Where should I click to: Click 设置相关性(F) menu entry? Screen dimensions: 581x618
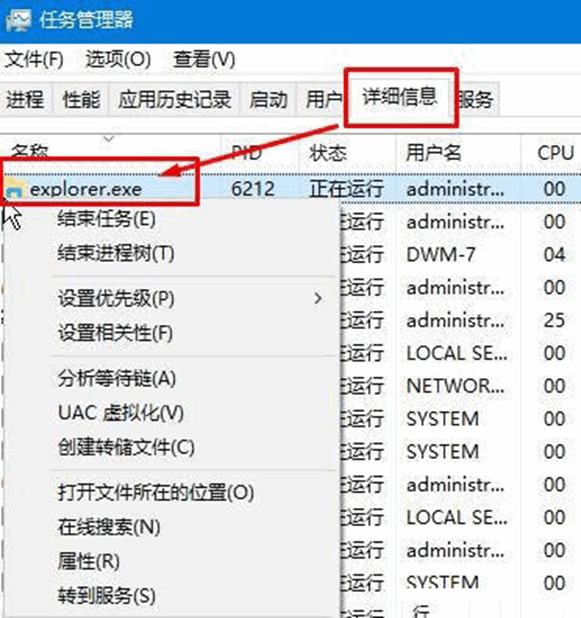115,333
